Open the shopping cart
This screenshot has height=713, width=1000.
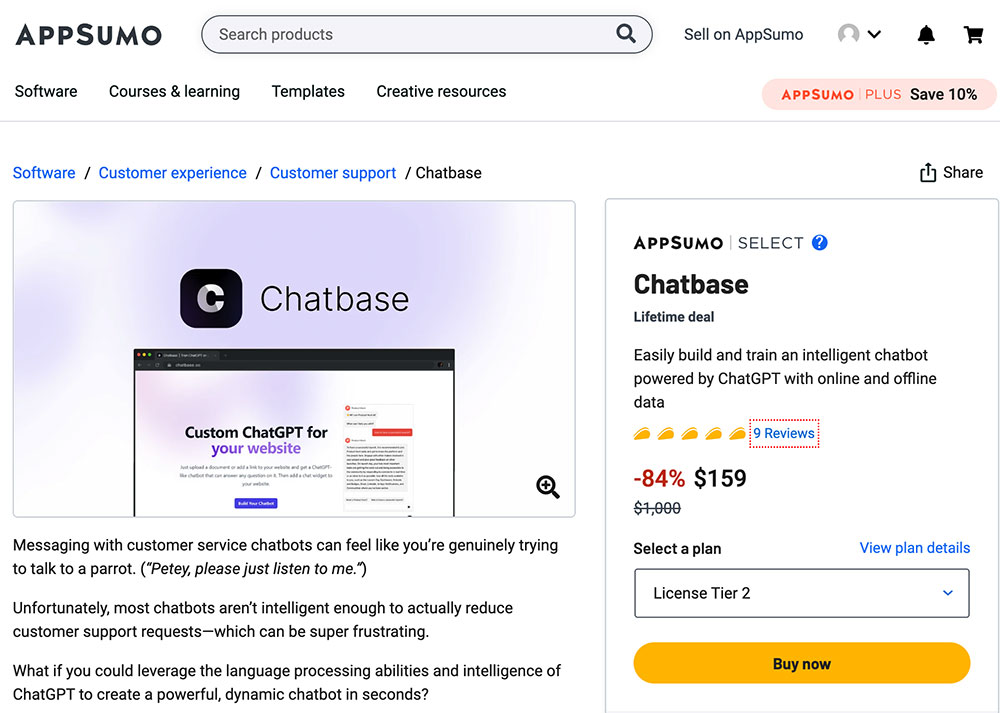point(973,34)
